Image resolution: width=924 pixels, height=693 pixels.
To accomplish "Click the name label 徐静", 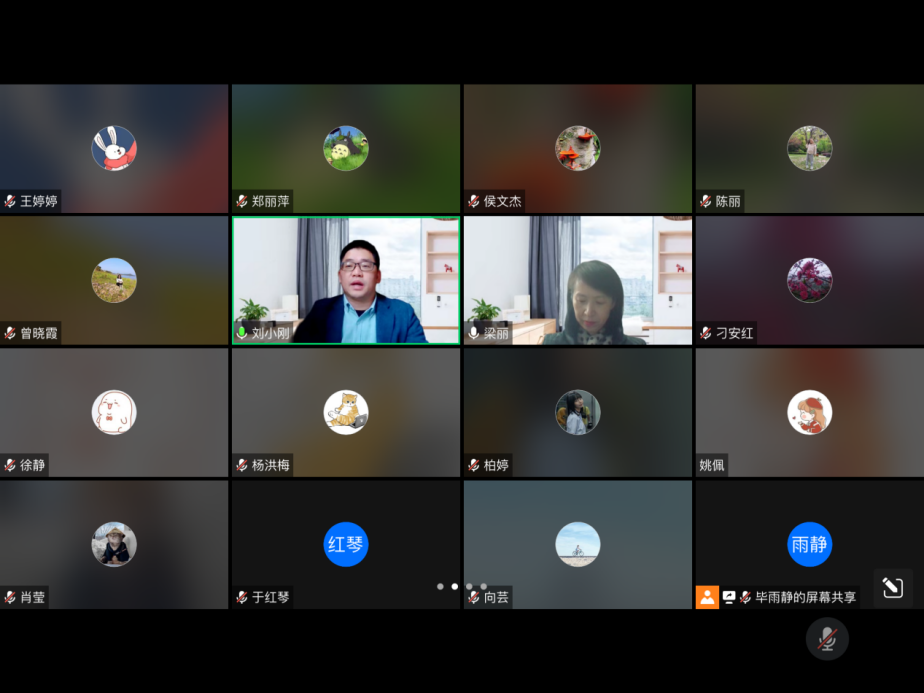I will click(x=32, y=465).
